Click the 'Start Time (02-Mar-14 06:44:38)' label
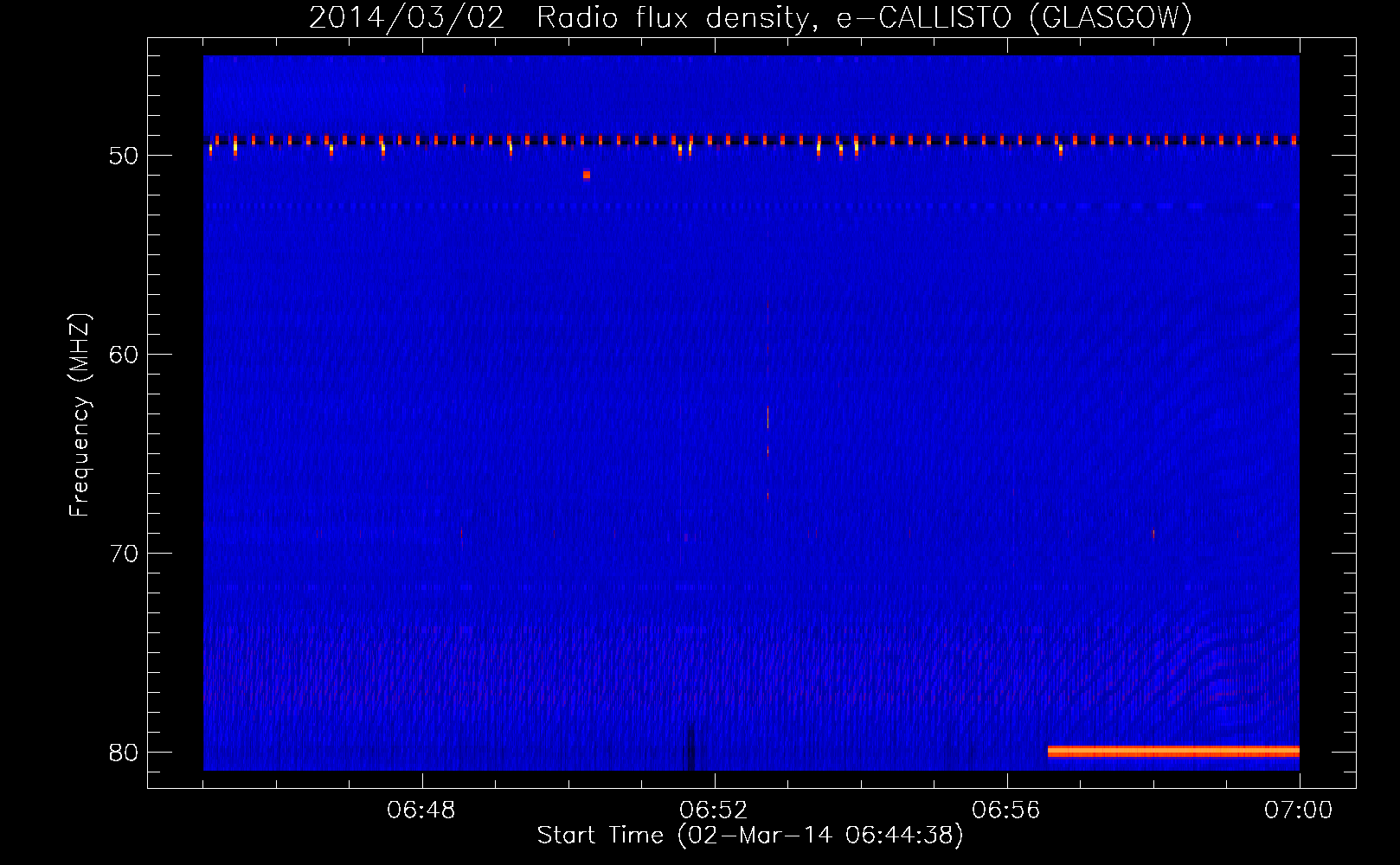 coord(750,836)
